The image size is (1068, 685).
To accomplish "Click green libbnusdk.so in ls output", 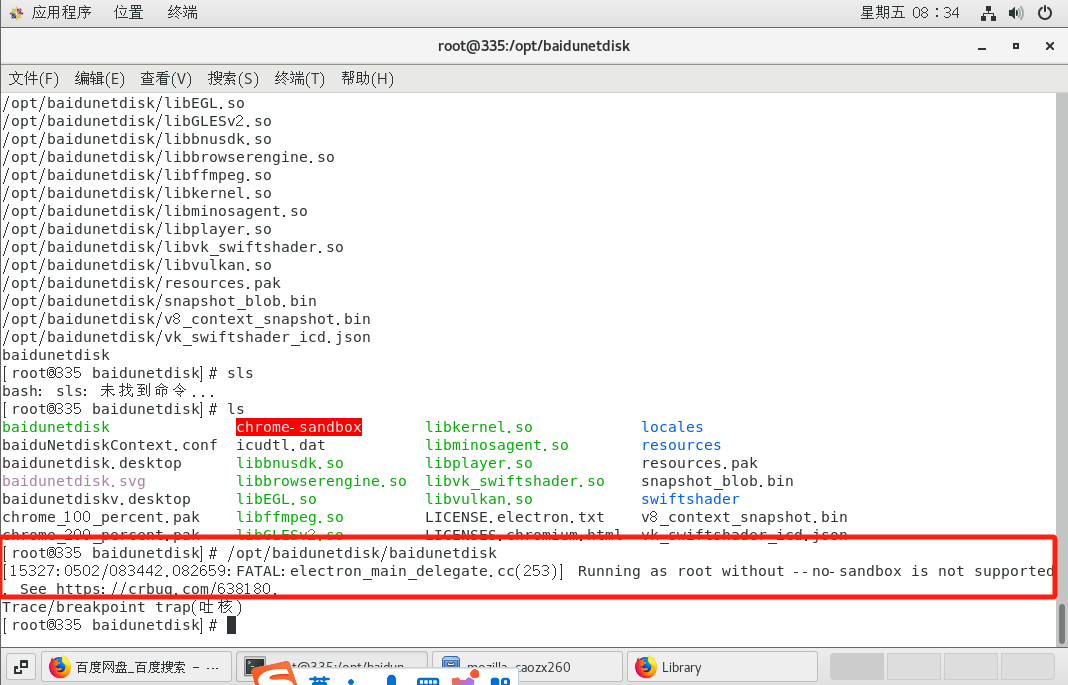I will pyautogui.click(x=289, y=463).
